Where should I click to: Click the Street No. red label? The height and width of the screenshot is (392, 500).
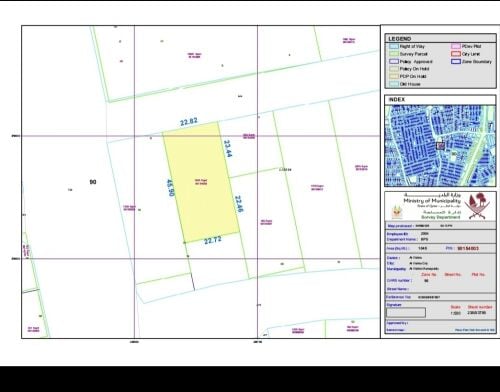pyautogui.click(x=453, y=275)
